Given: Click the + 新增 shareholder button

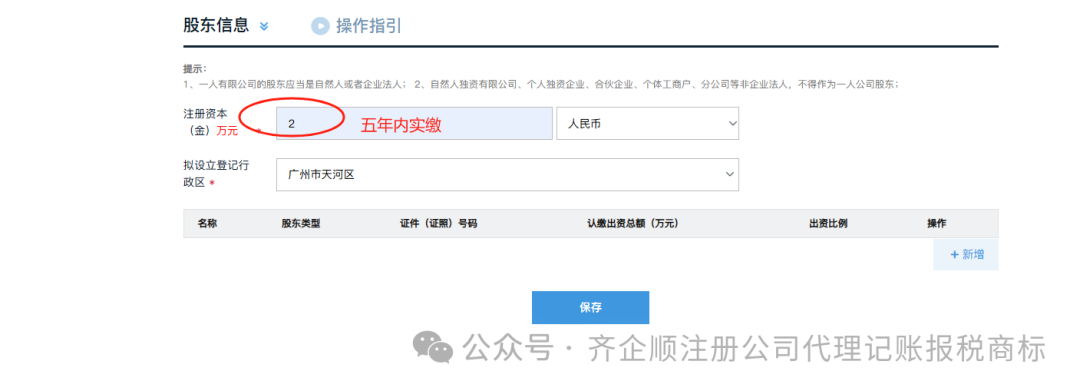Looking at the screenshot, I should point(966,255).
